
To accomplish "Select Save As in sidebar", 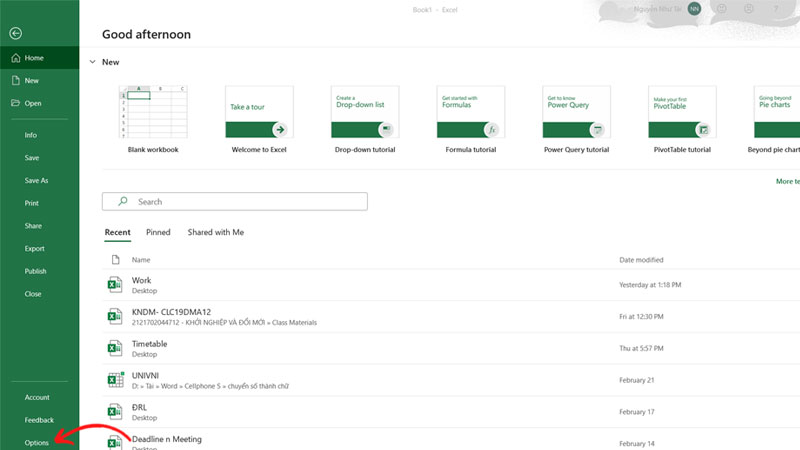I will coord(36,180).
